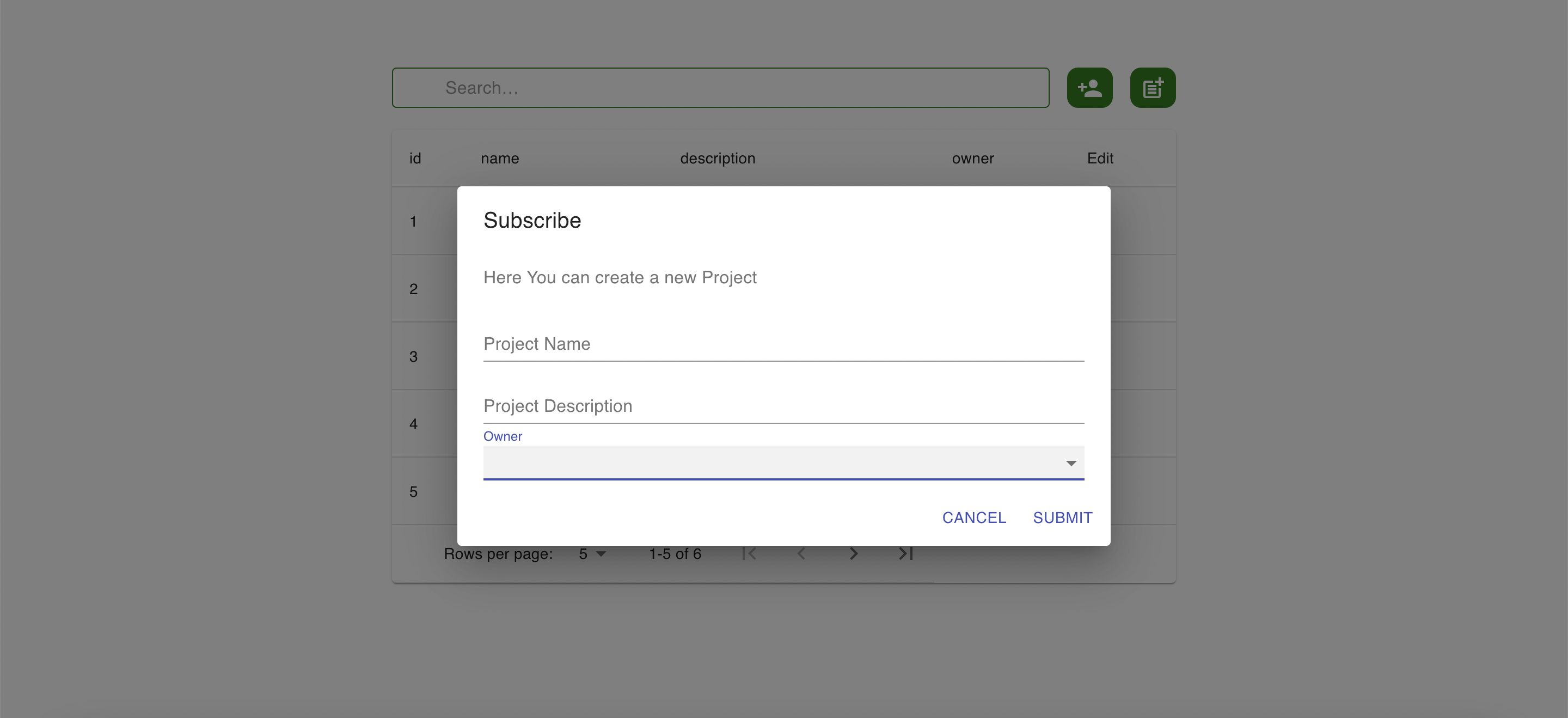The height and width of the screenshot is (718, 1568).
Task: Click the Search box
Action: point(720,88)
